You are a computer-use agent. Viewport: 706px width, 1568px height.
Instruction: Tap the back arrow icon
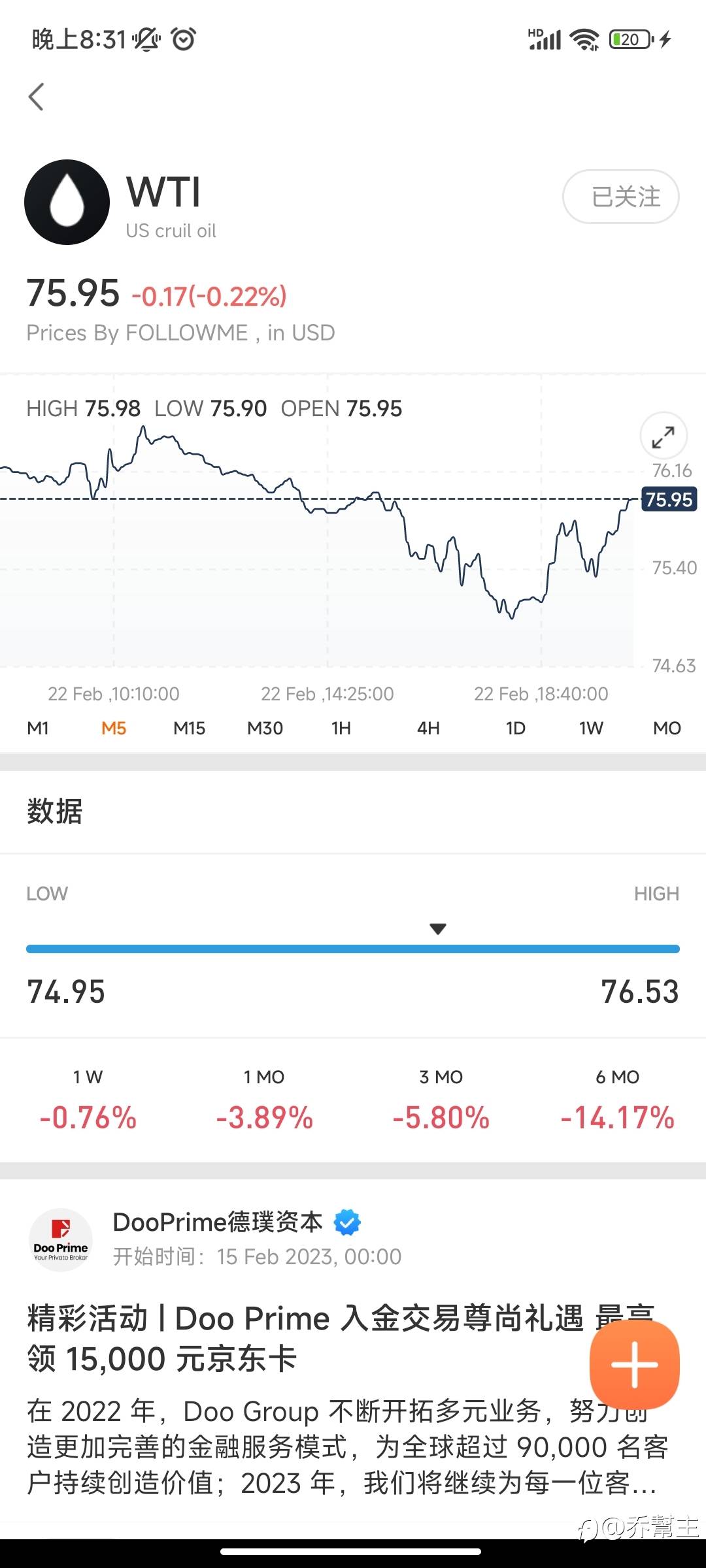click(37, 97)
